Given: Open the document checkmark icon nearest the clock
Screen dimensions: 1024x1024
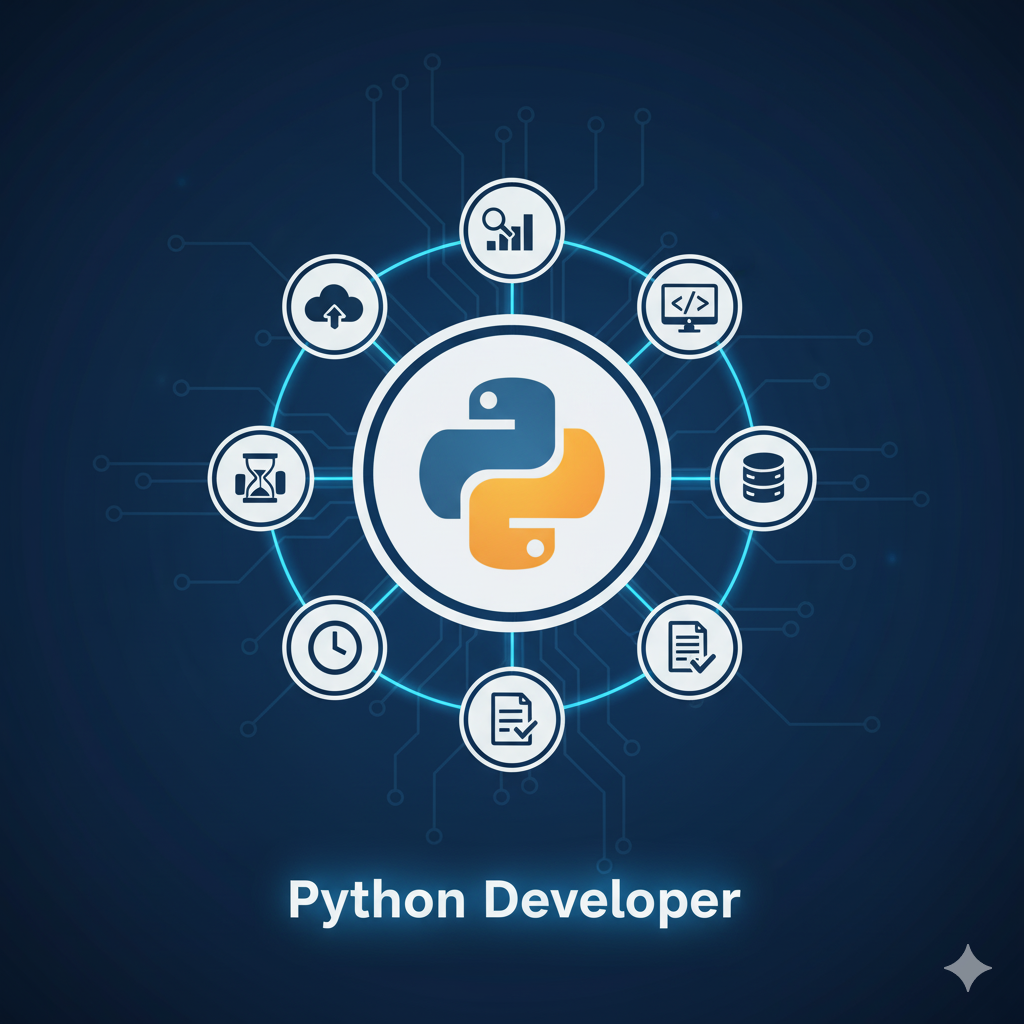Looking at the screenshot, I should point(512,719).
